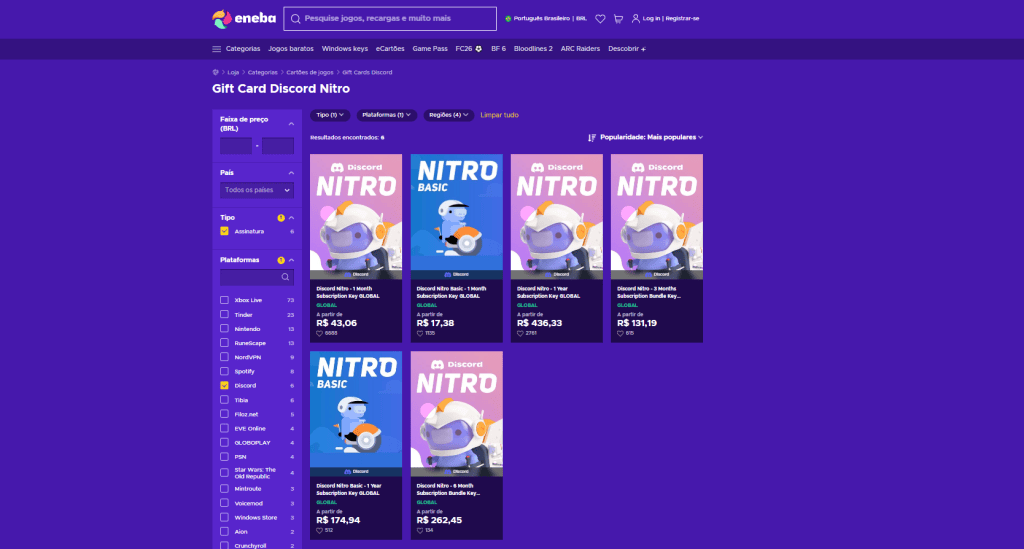Open Nitro Basic 1 Month product thumbnail
The width and height of the screenshot is (1024, 549).
point(456,217)
